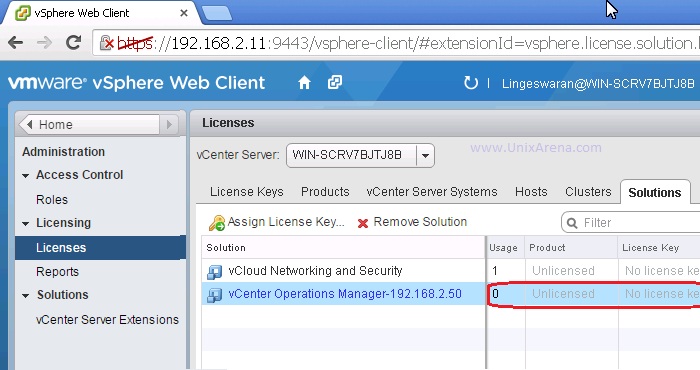The image size is (700, 370).
Task: Click the vCloud Networking and Security solution icon
Action: point(215,271)
